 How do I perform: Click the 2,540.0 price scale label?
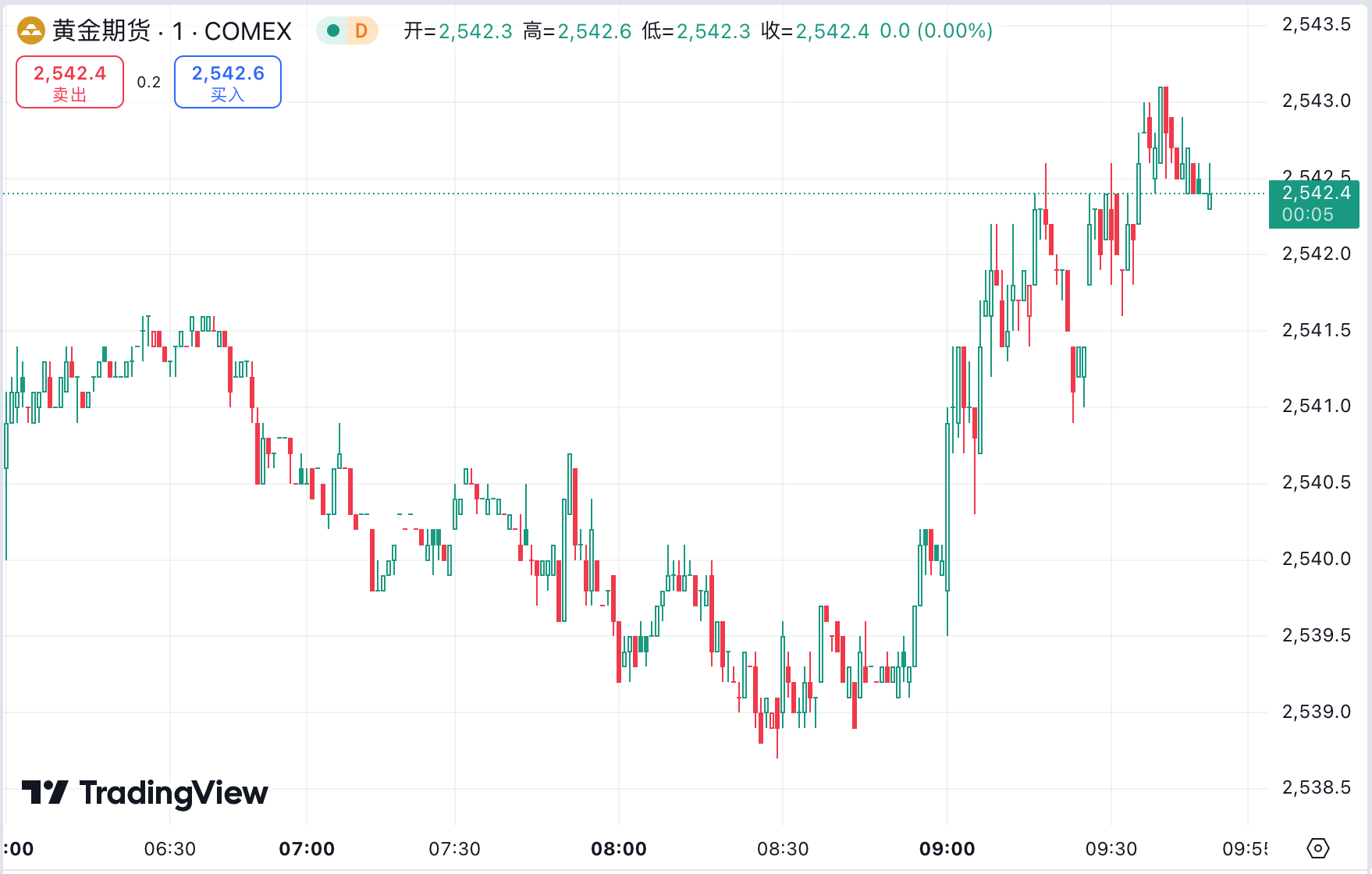[1316, 559]
